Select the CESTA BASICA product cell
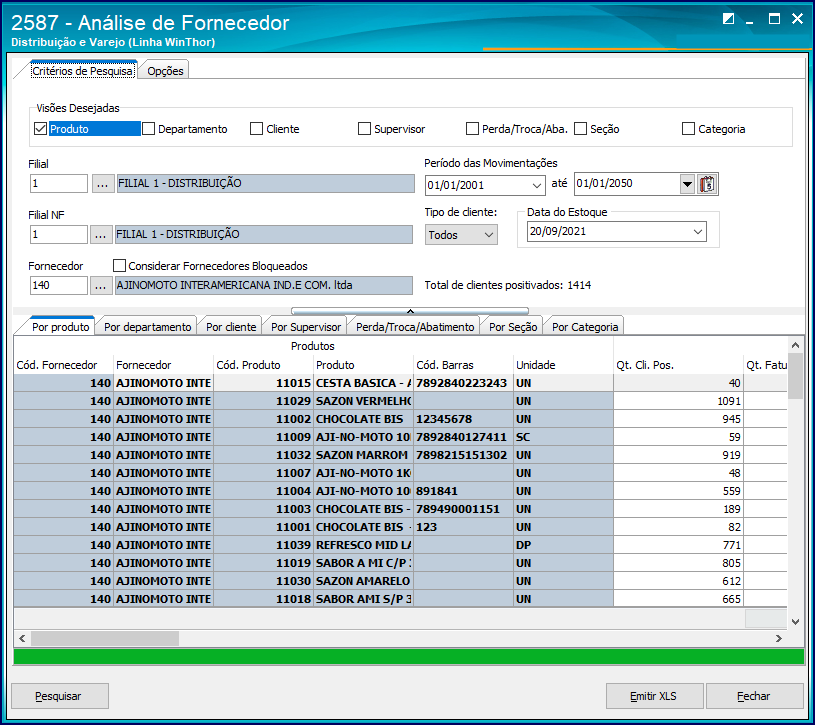815x725 pixels. (363, 383)
